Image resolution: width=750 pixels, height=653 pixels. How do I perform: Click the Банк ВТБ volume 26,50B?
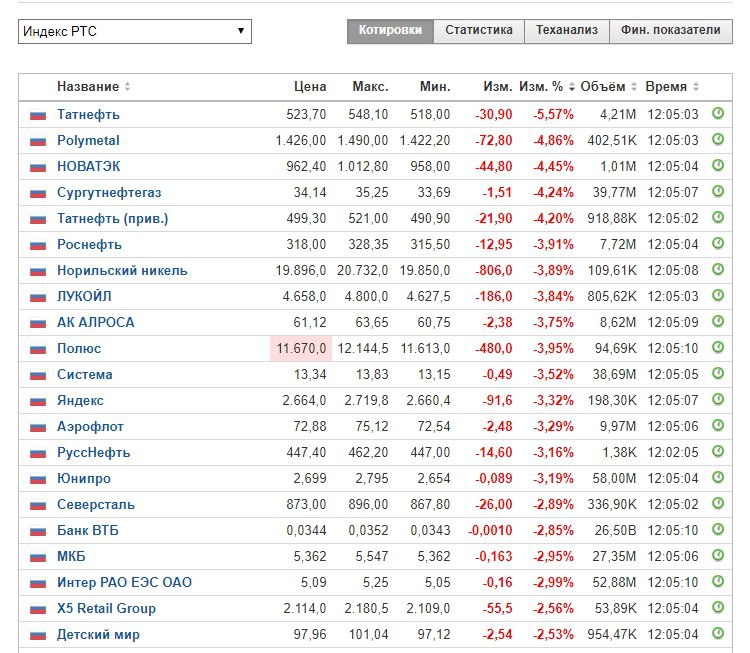tap(616, 531)
